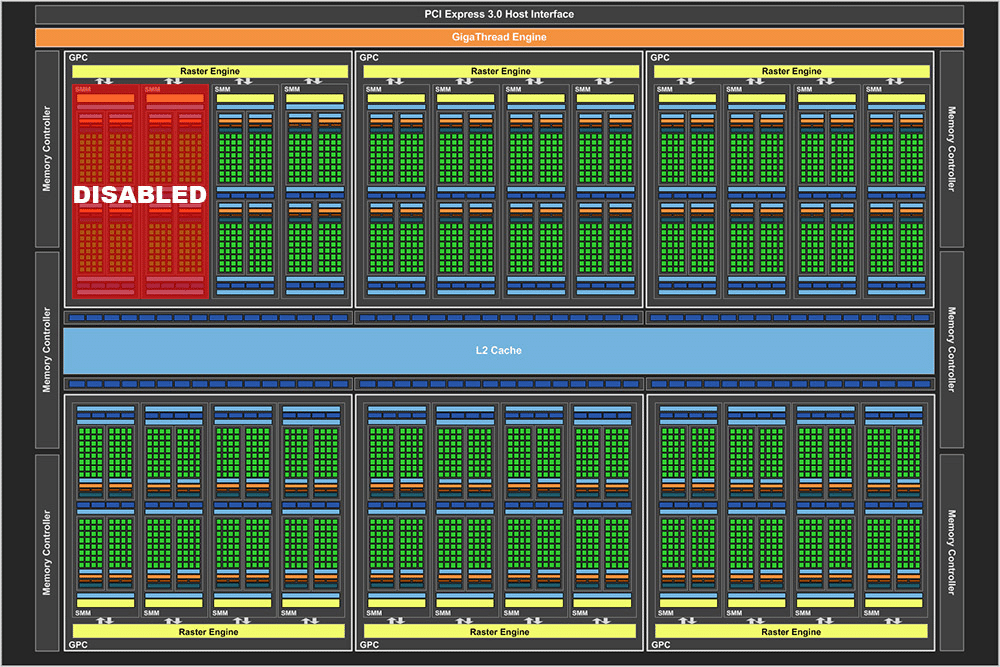Click Raster Engine in the bottom-right GPC
The height and width of the screenshot is (667, 1000).
point(791,632)
